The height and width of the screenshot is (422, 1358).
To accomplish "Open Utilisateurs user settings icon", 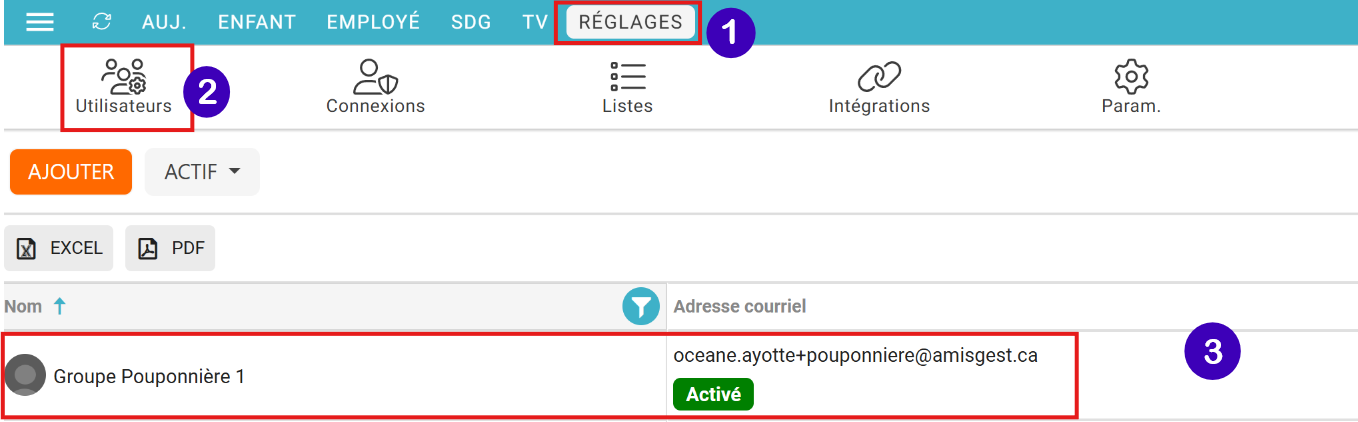I will 124,77.
